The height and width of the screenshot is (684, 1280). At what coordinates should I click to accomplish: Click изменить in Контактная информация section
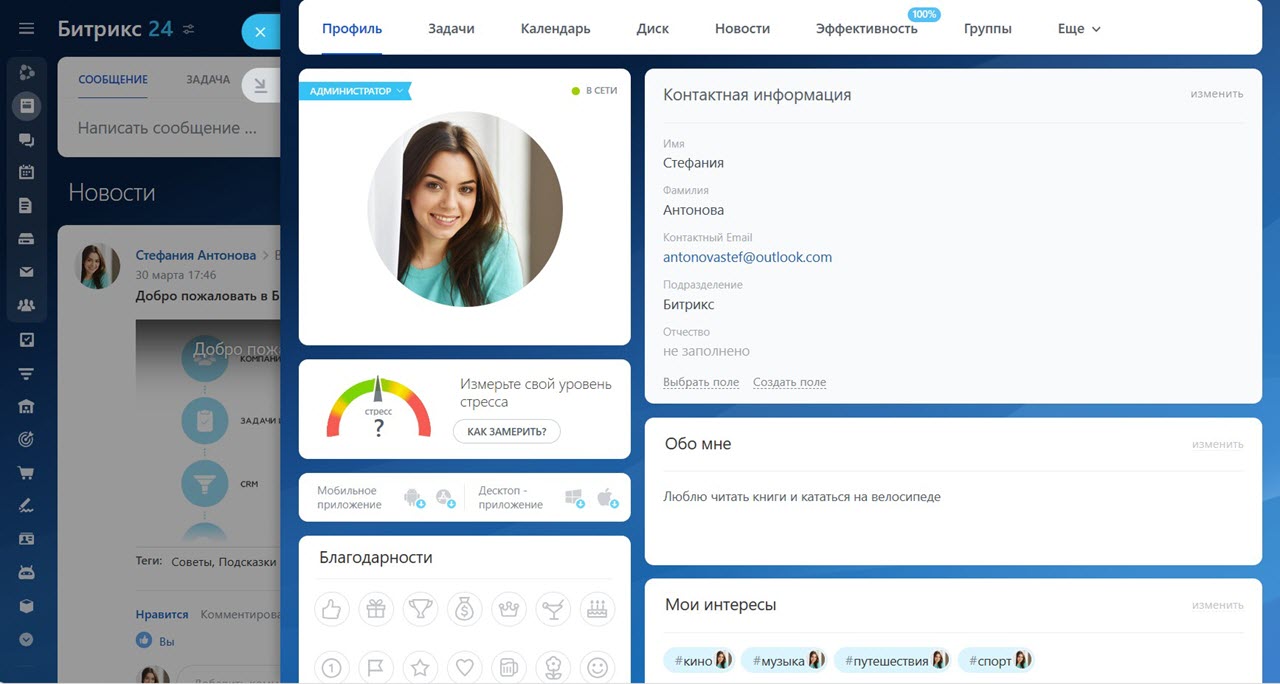[1216, 94]
